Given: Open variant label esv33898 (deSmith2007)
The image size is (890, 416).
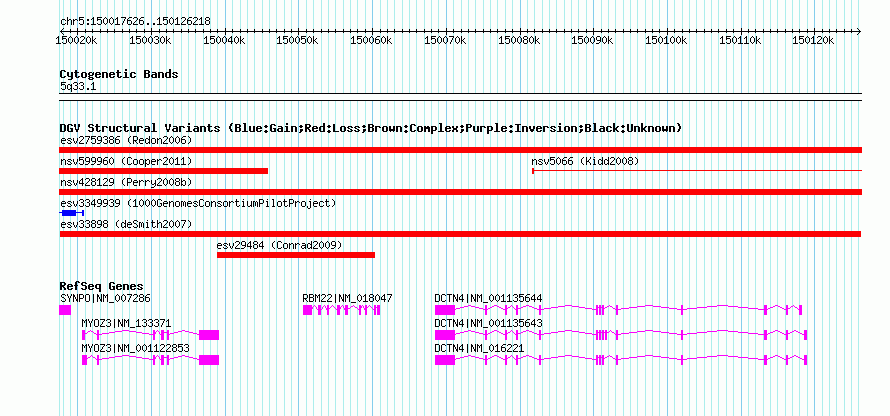Looking at the screenshot, I should pyautogui.click(x=126, y=224).
